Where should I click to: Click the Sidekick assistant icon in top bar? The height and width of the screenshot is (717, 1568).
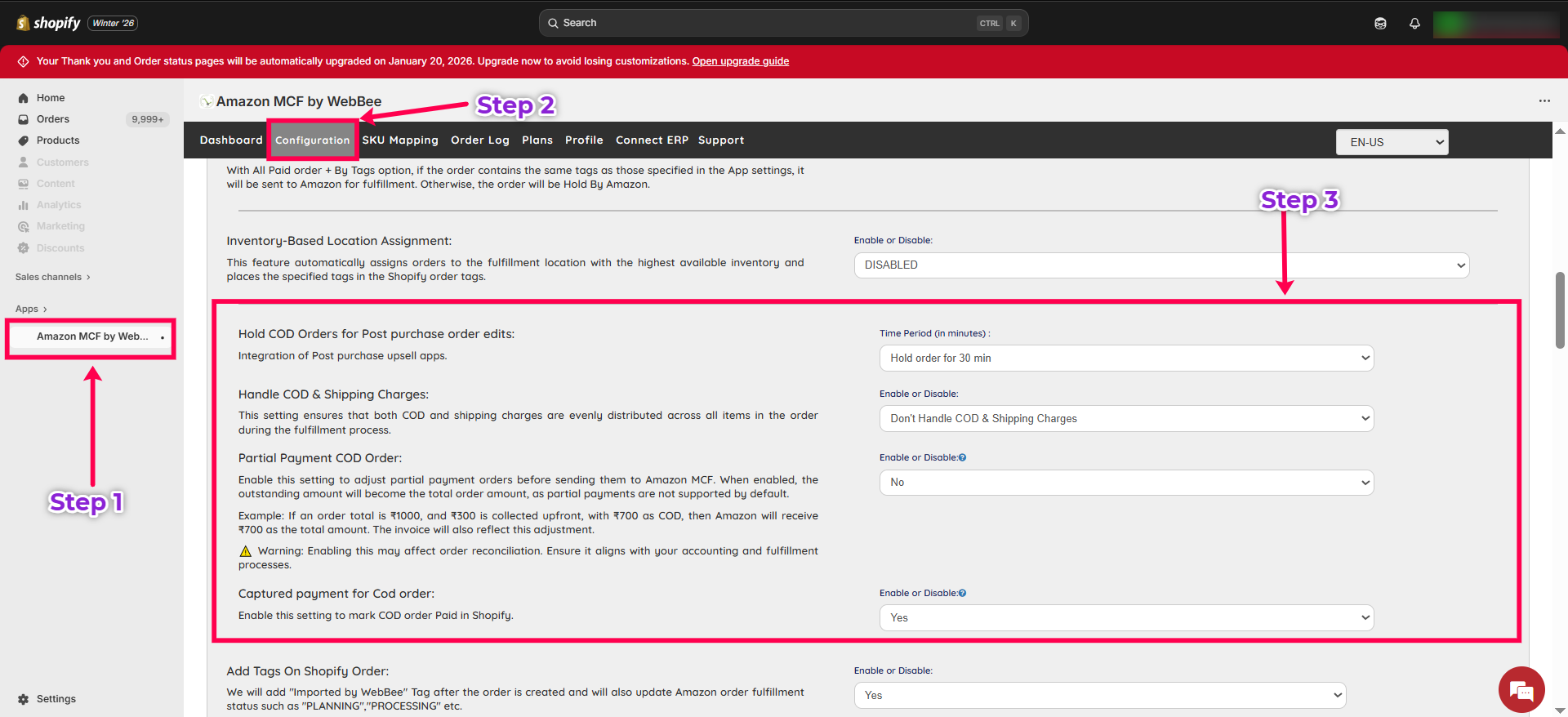(x=1380, y=24)
